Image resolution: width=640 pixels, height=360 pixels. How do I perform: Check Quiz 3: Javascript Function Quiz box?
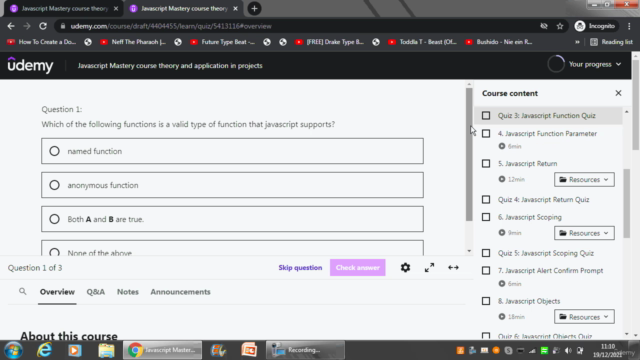[486, 116]
